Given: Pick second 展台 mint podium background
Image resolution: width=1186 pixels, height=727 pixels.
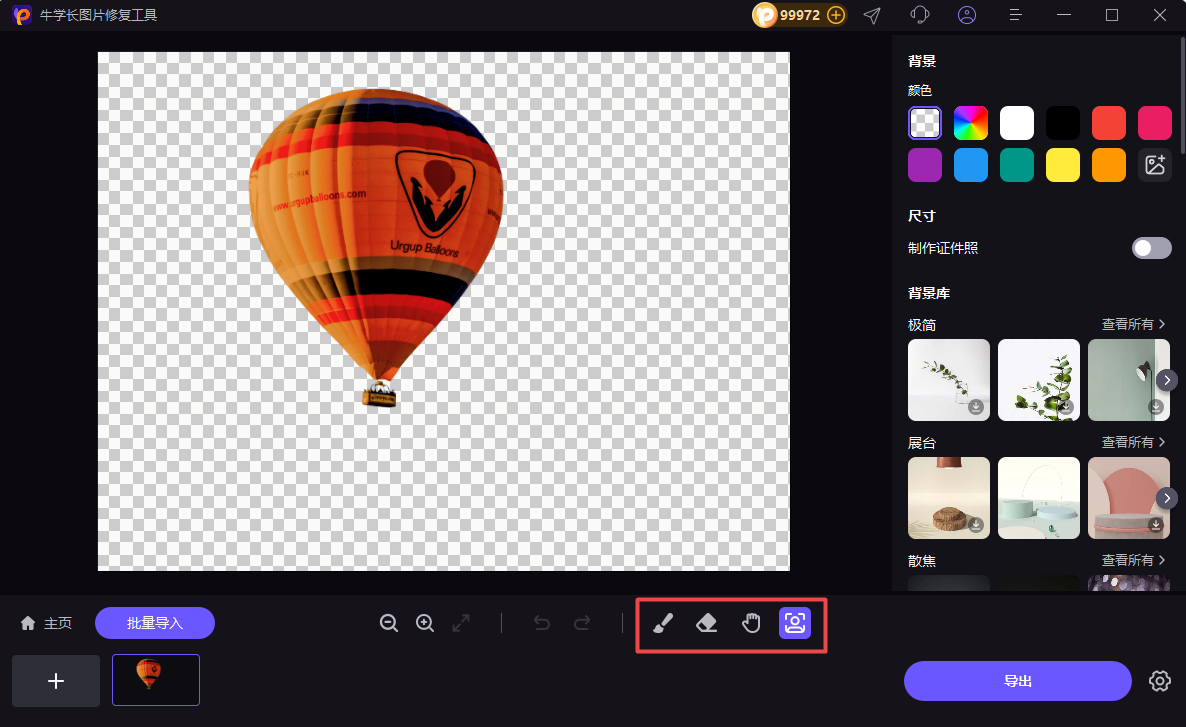Looking at the screenshot, I should pyautogui.click(x=1039, y=498).
